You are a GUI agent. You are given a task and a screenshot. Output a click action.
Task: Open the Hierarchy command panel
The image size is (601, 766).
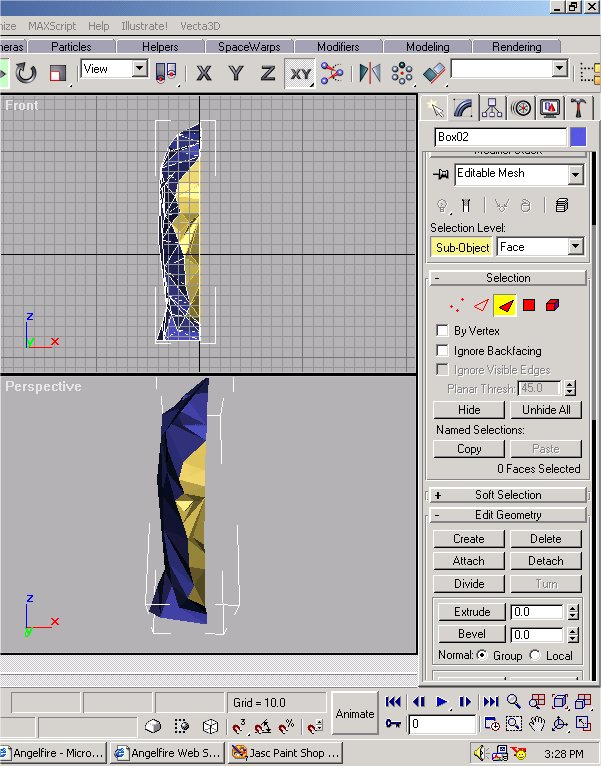point(492,108)
